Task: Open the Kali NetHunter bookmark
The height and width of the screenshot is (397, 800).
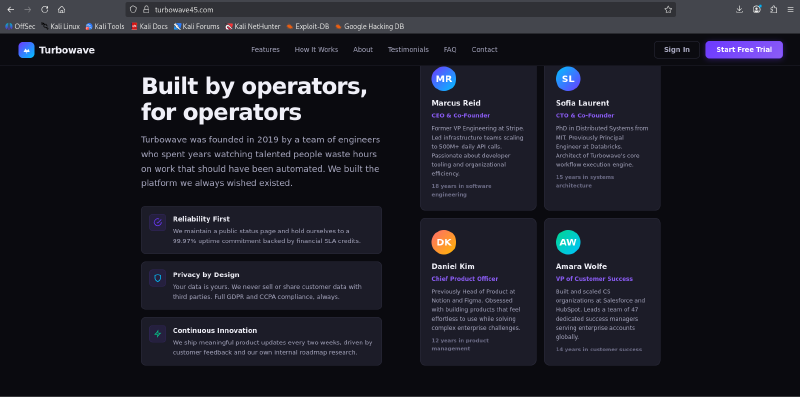Action: click(x=253, y=26)
